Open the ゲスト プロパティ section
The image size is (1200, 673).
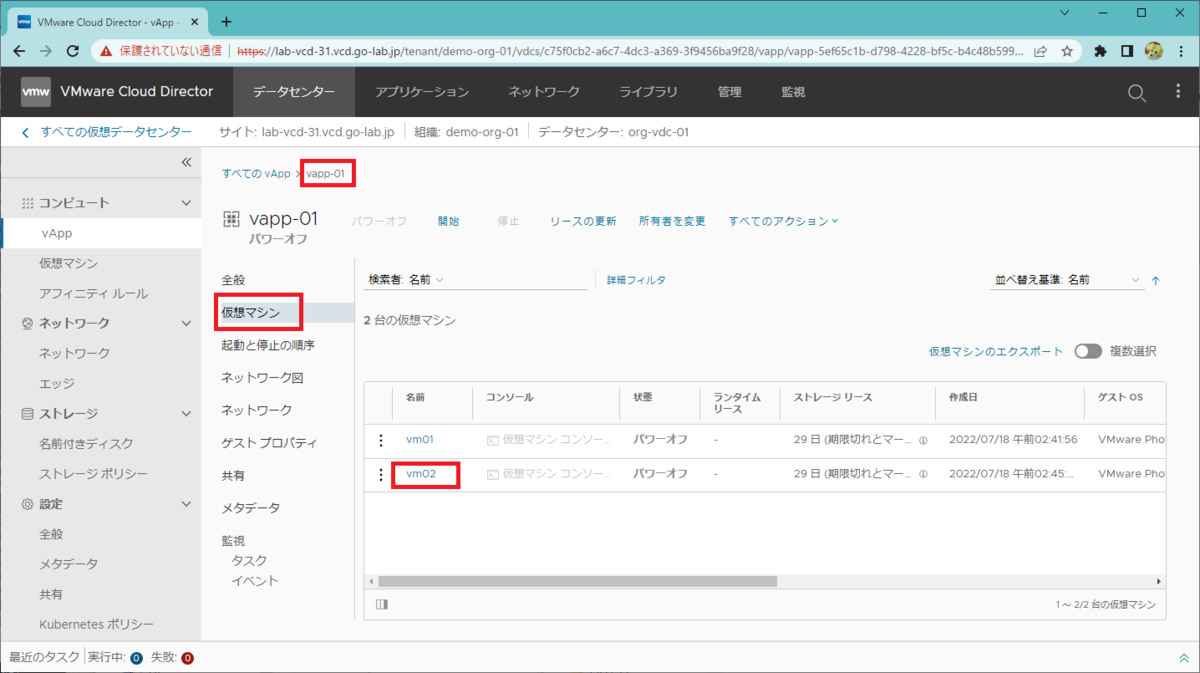click(x=269, y=443)
